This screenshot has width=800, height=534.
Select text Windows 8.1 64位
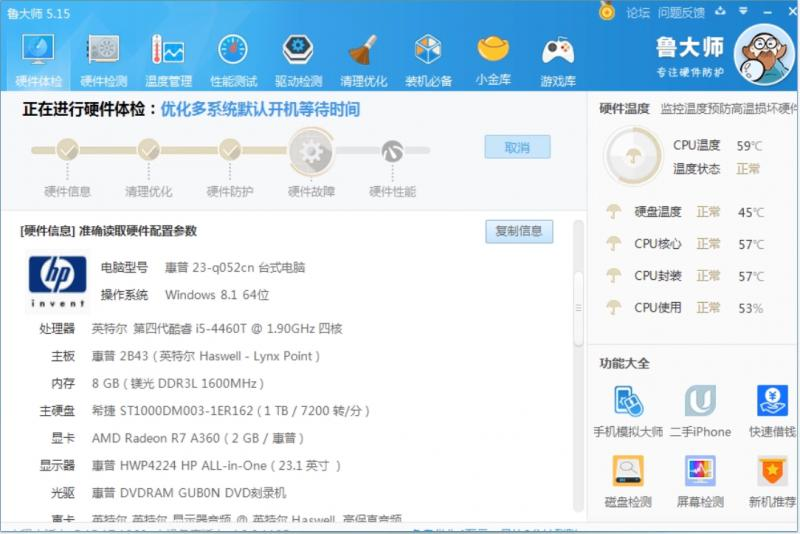click(x=217, y=295)
